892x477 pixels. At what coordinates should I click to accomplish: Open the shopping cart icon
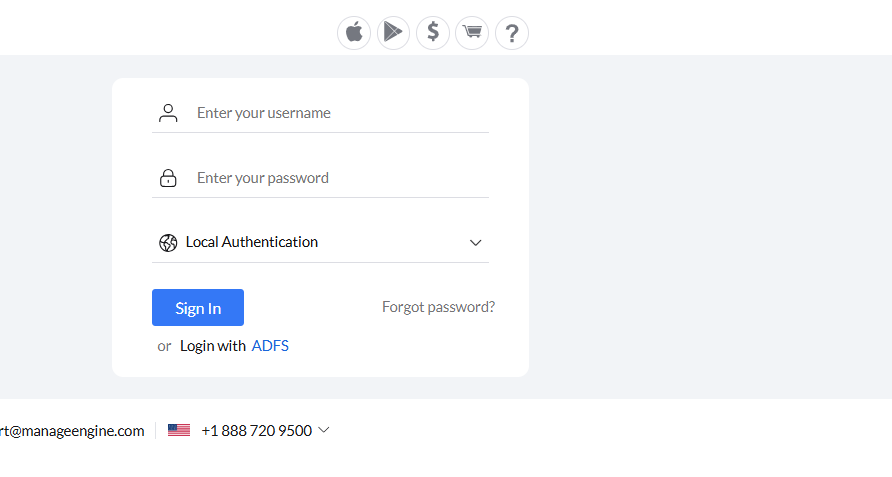point(472,32)
